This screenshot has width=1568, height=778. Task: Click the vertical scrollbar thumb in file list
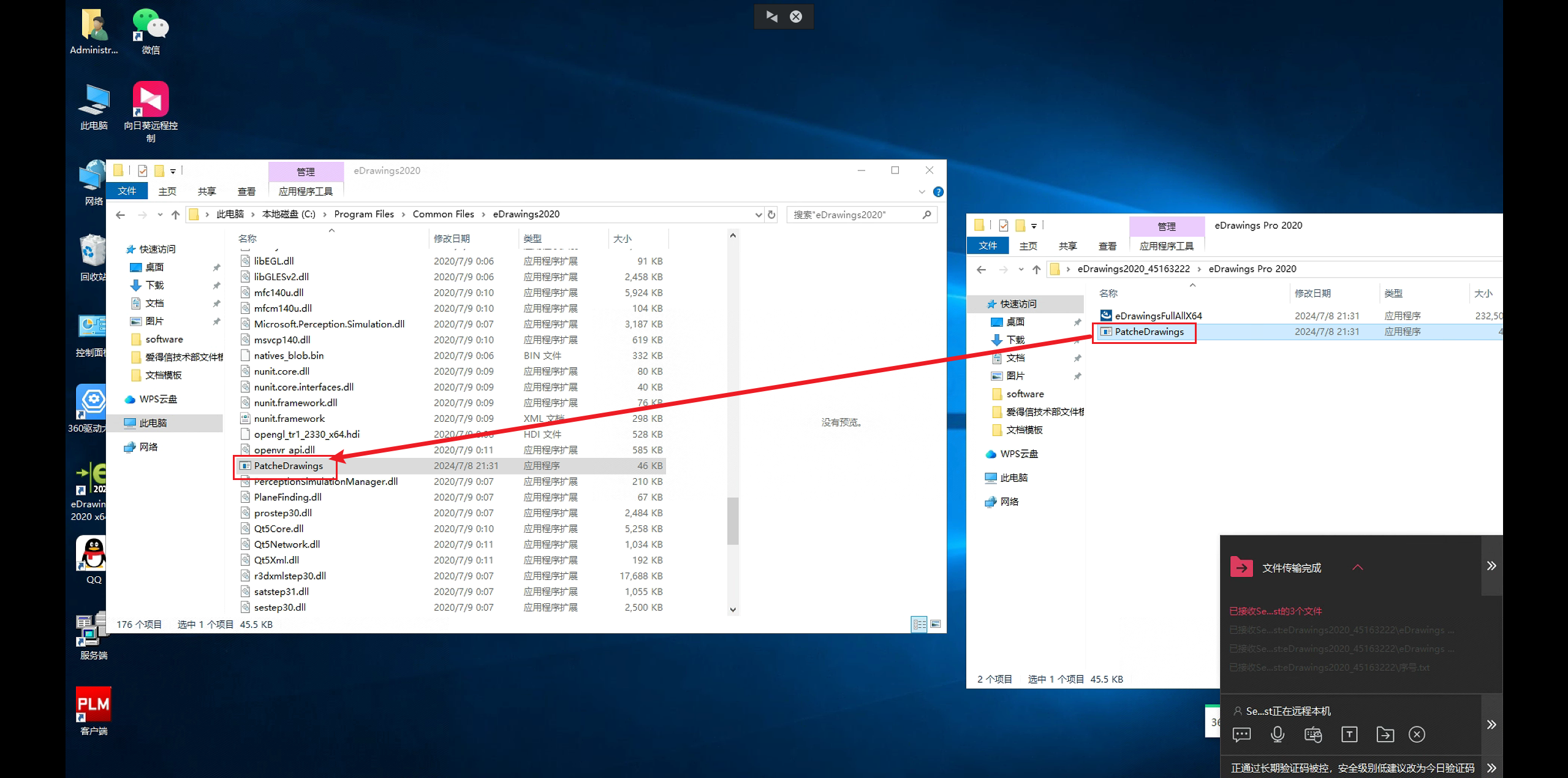tap(733, 521)
